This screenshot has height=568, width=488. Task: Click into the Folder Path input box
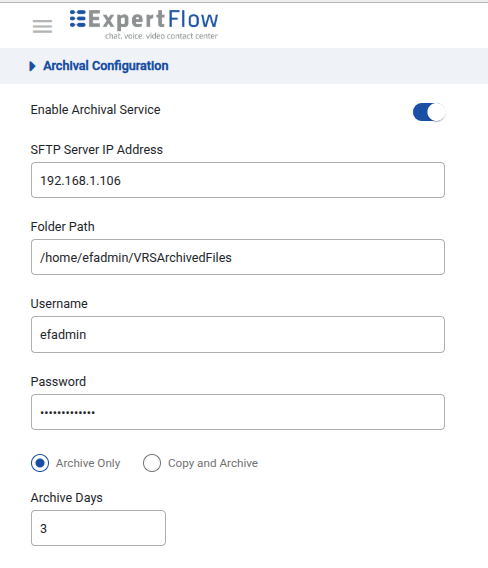click(238, 257)
